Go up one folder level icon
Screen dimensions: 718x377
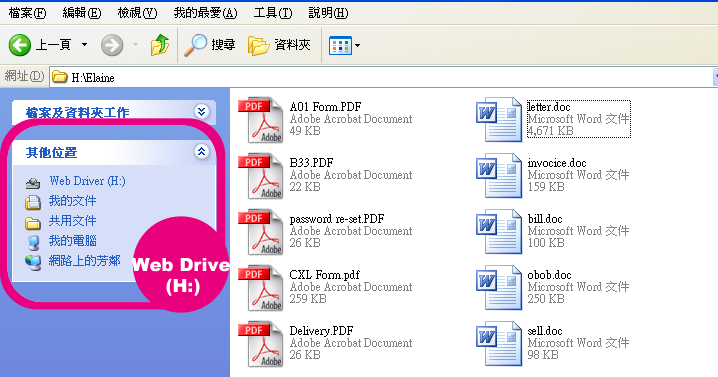tap(159, 45)
